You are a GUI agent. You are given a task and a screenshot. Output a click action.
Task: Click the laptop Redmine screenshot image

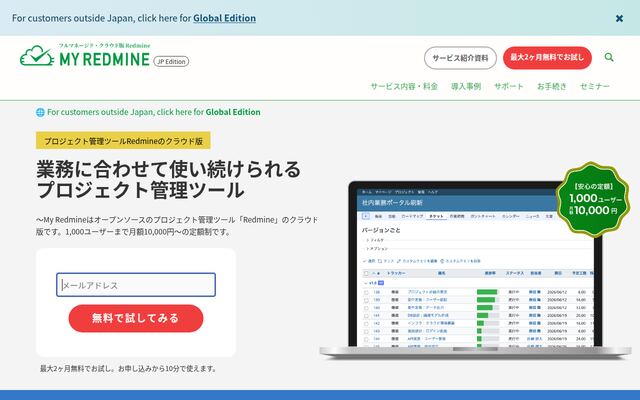(x=475, y=269)
